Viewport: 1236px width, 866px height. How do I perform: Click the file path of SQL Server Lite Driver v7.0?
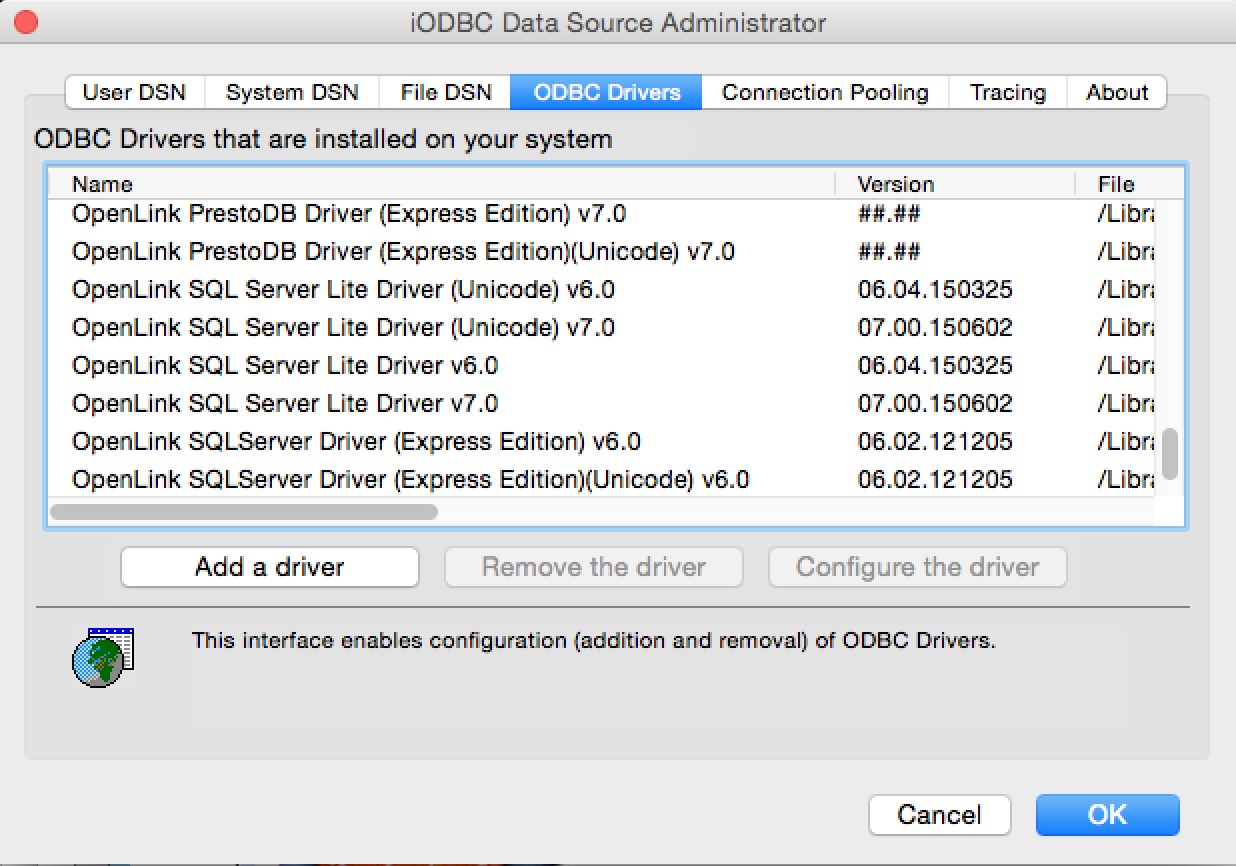pos(1125,404)
